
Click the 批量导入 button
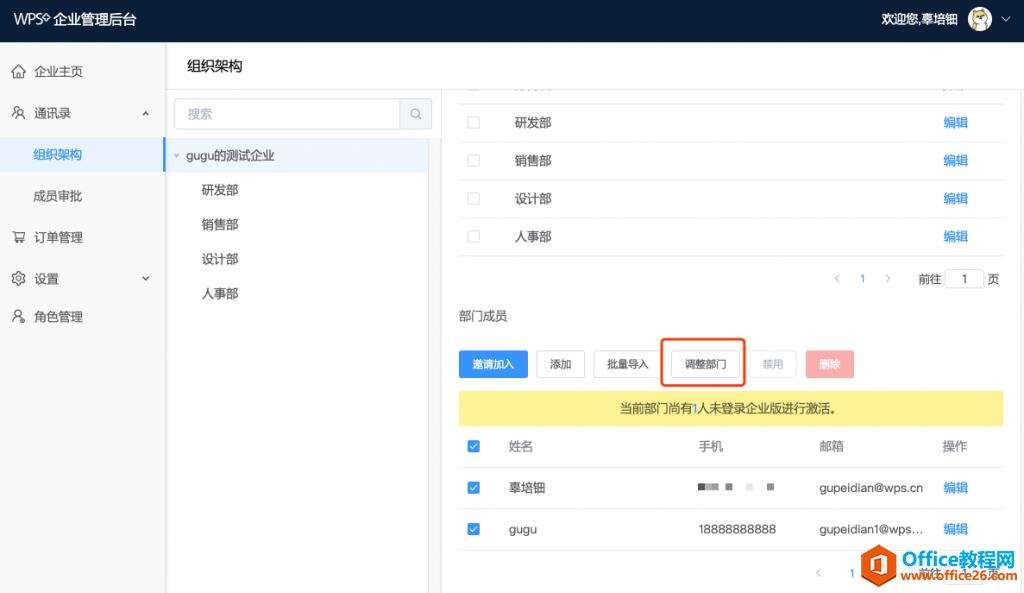[x=628, y=364]
